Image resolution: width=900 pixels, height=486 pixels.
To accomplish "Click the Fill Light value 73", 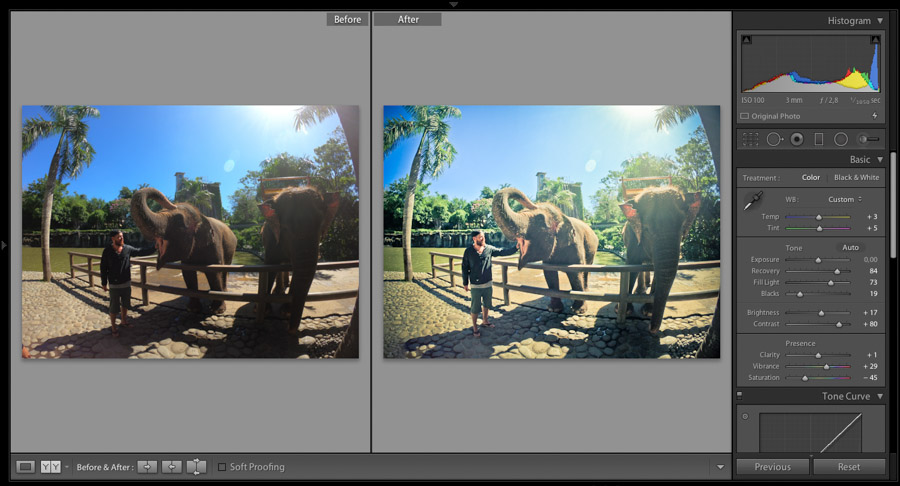I will click(x=873, y=282).
